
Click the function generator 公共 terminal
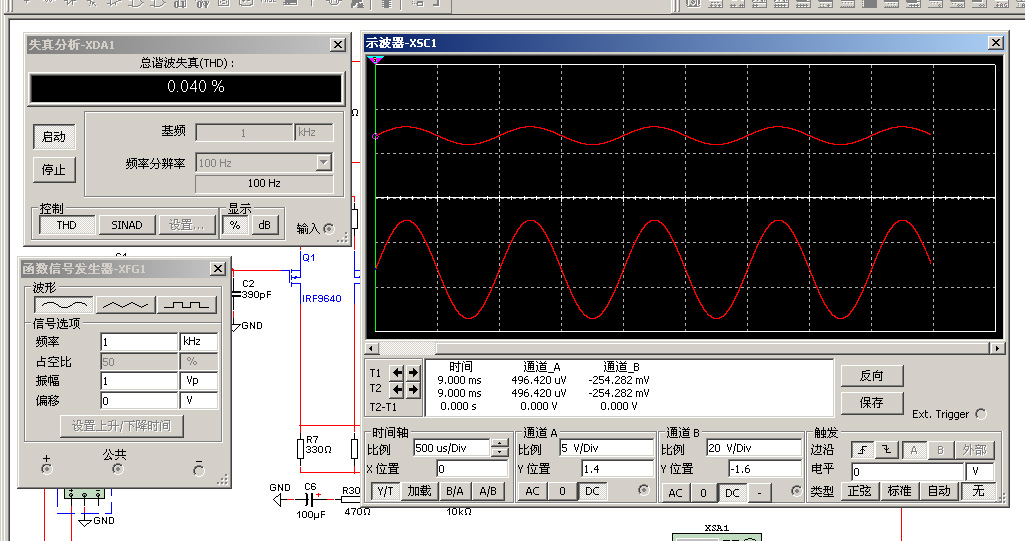point(118,468)
